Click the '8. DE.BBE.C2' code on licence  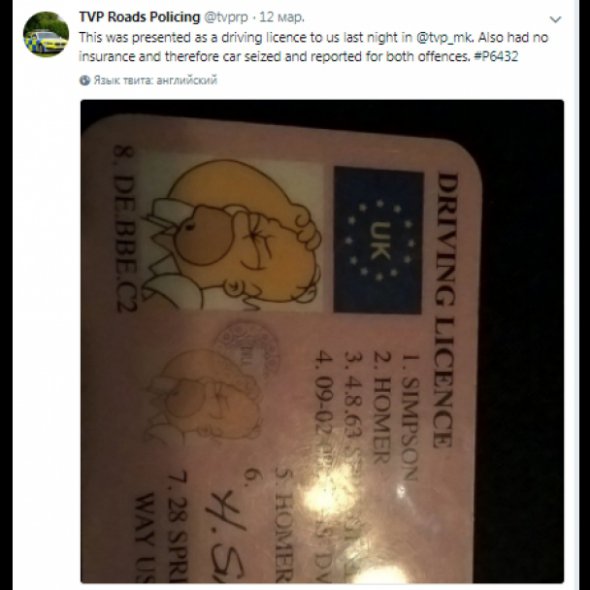pyautogui.click(x=125, y=228)
